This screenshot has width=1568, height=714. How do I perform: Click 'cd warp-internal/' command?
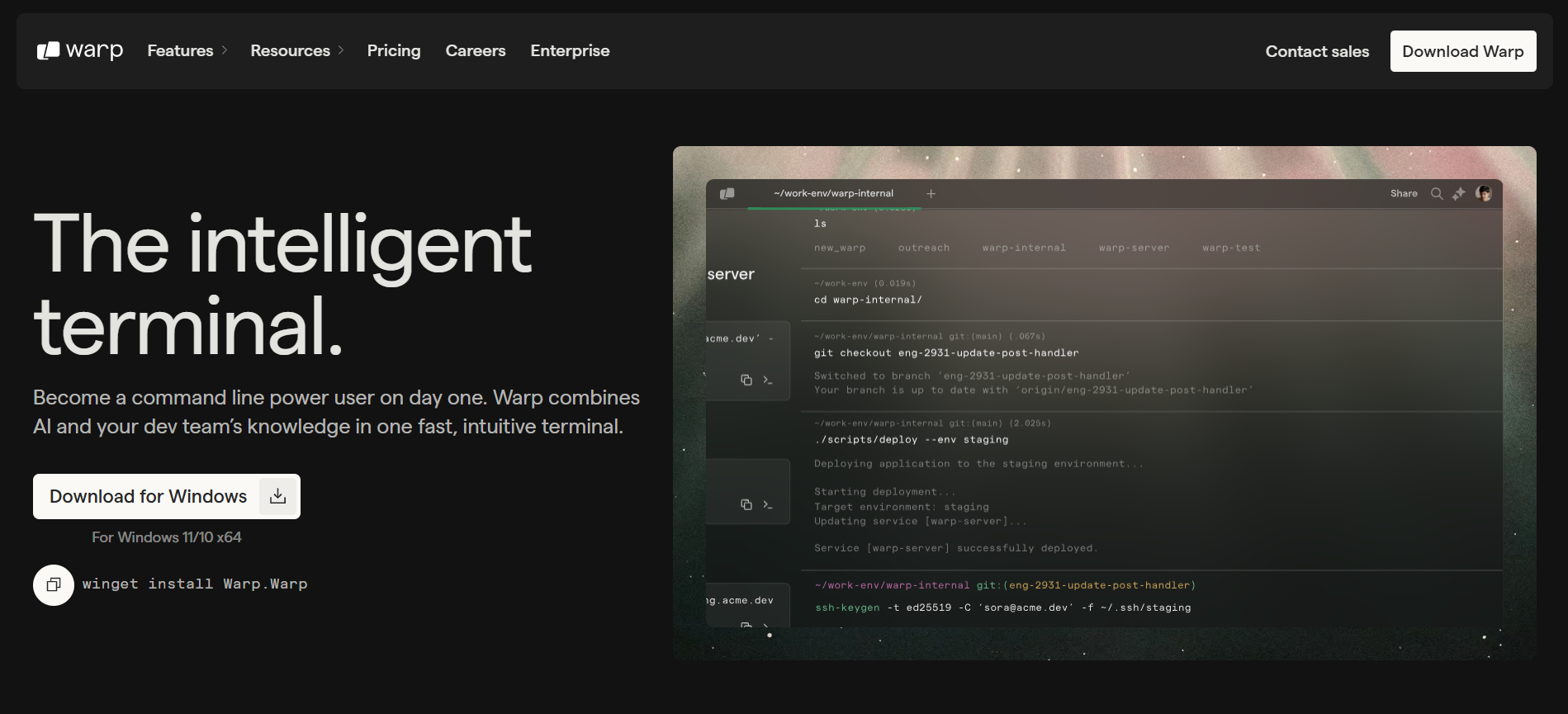(868, 300)
